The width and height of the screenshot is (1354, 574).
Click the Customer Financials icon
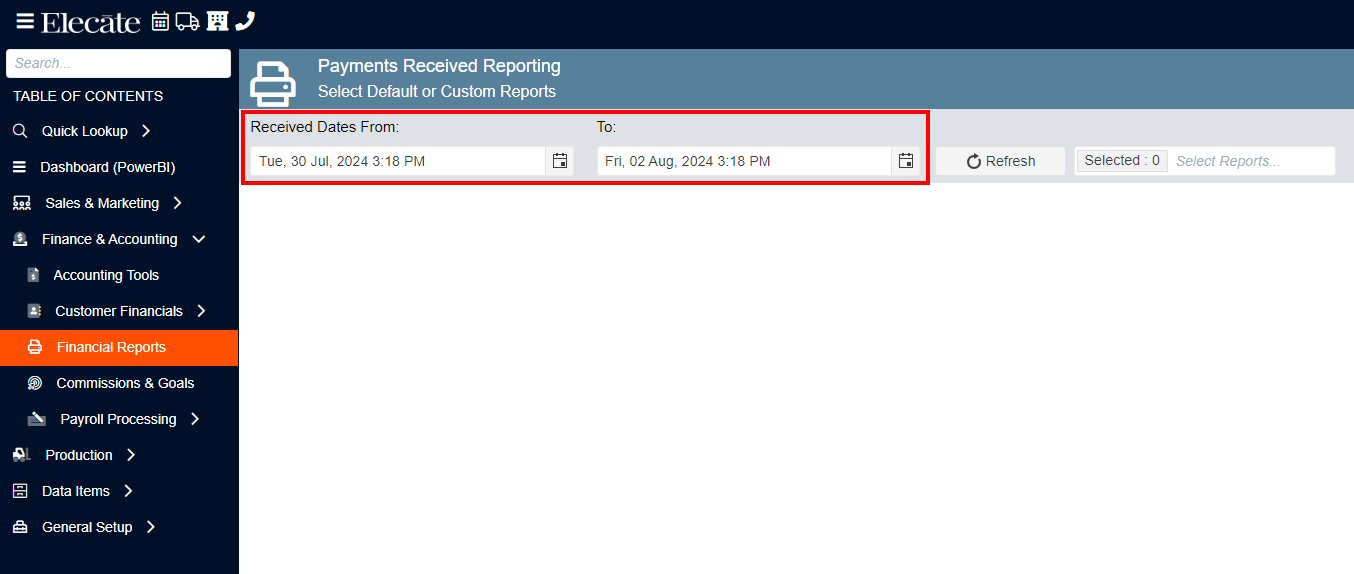[x=34, y=311]
